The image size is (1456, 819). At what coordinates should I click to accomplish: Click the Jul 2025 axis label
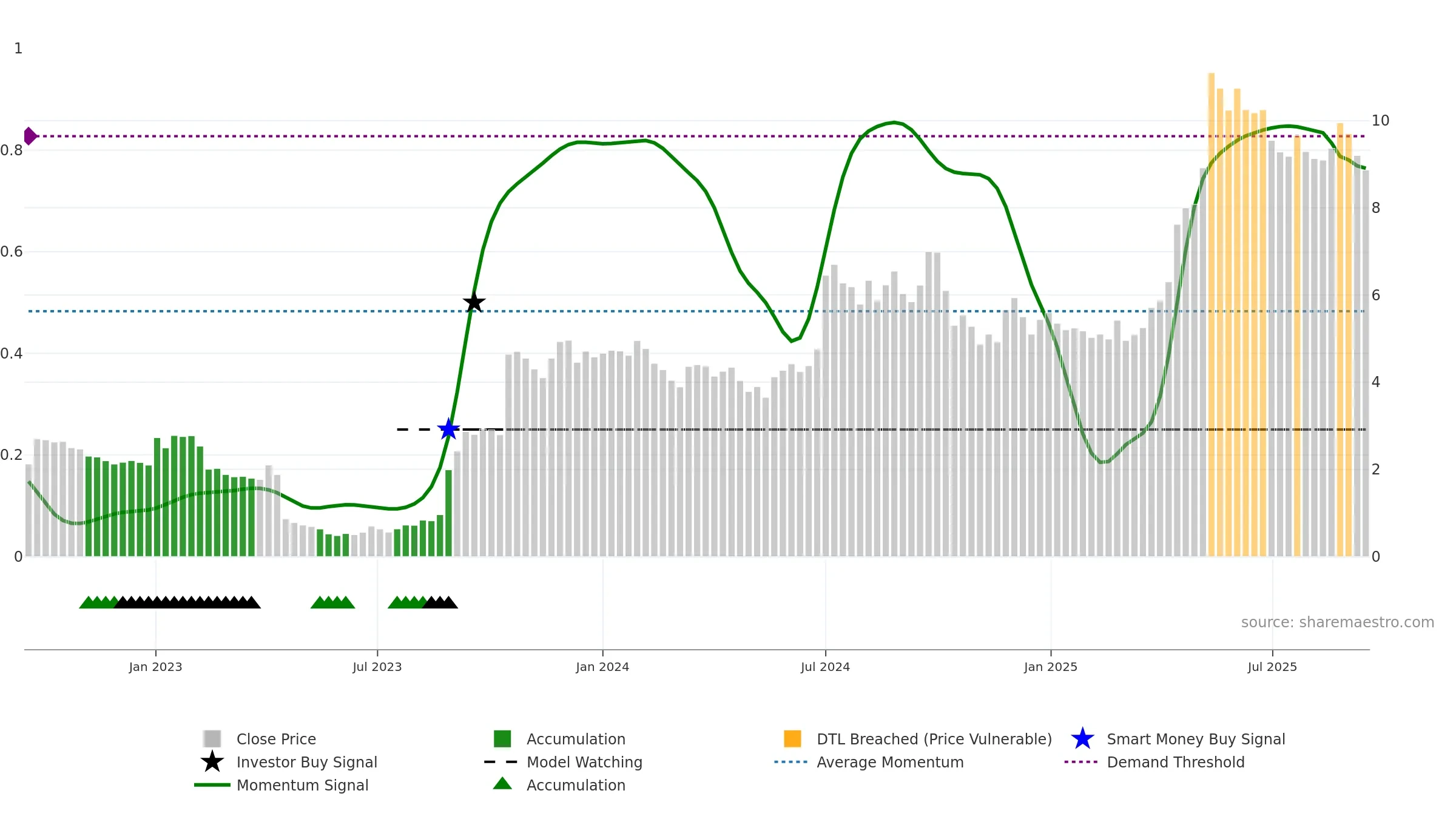click(1272, 667)
